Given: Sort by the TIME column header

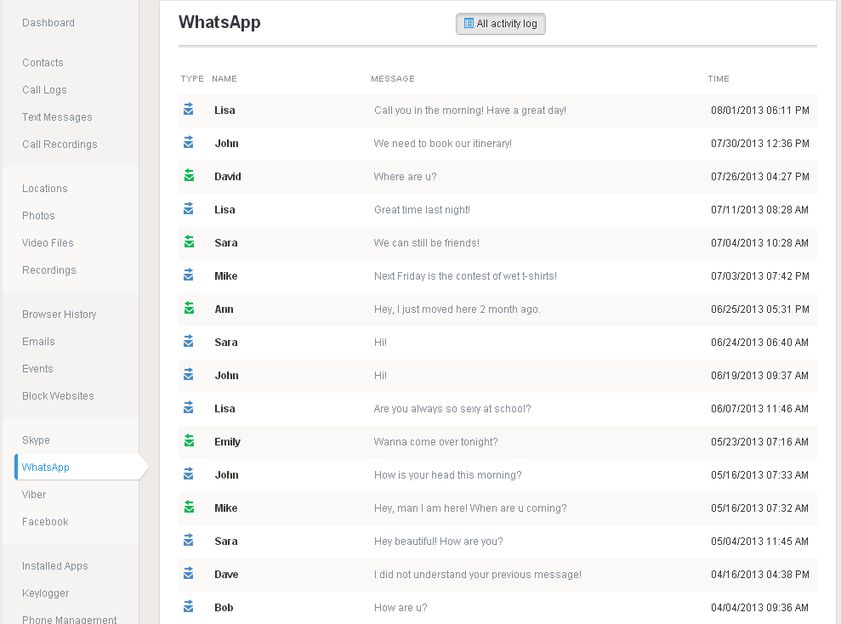Looking at the screenshot, I should [718, 79].
